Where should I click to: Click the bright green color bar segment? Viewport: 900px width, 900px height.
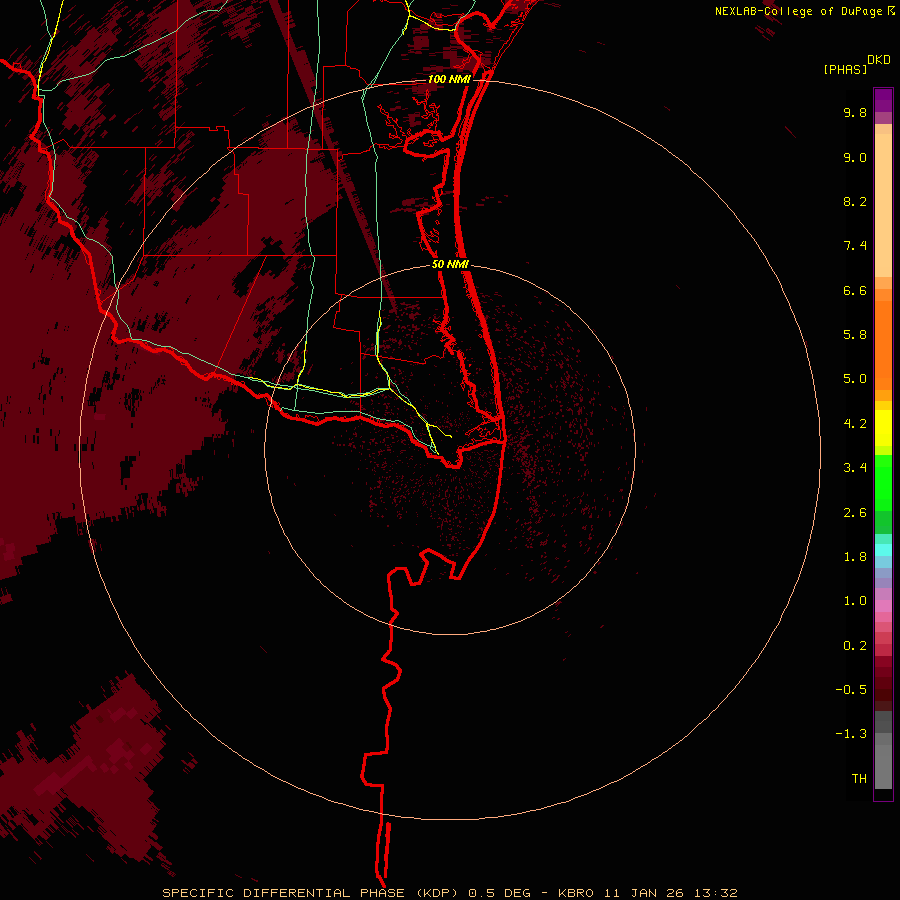coord(883,482)
